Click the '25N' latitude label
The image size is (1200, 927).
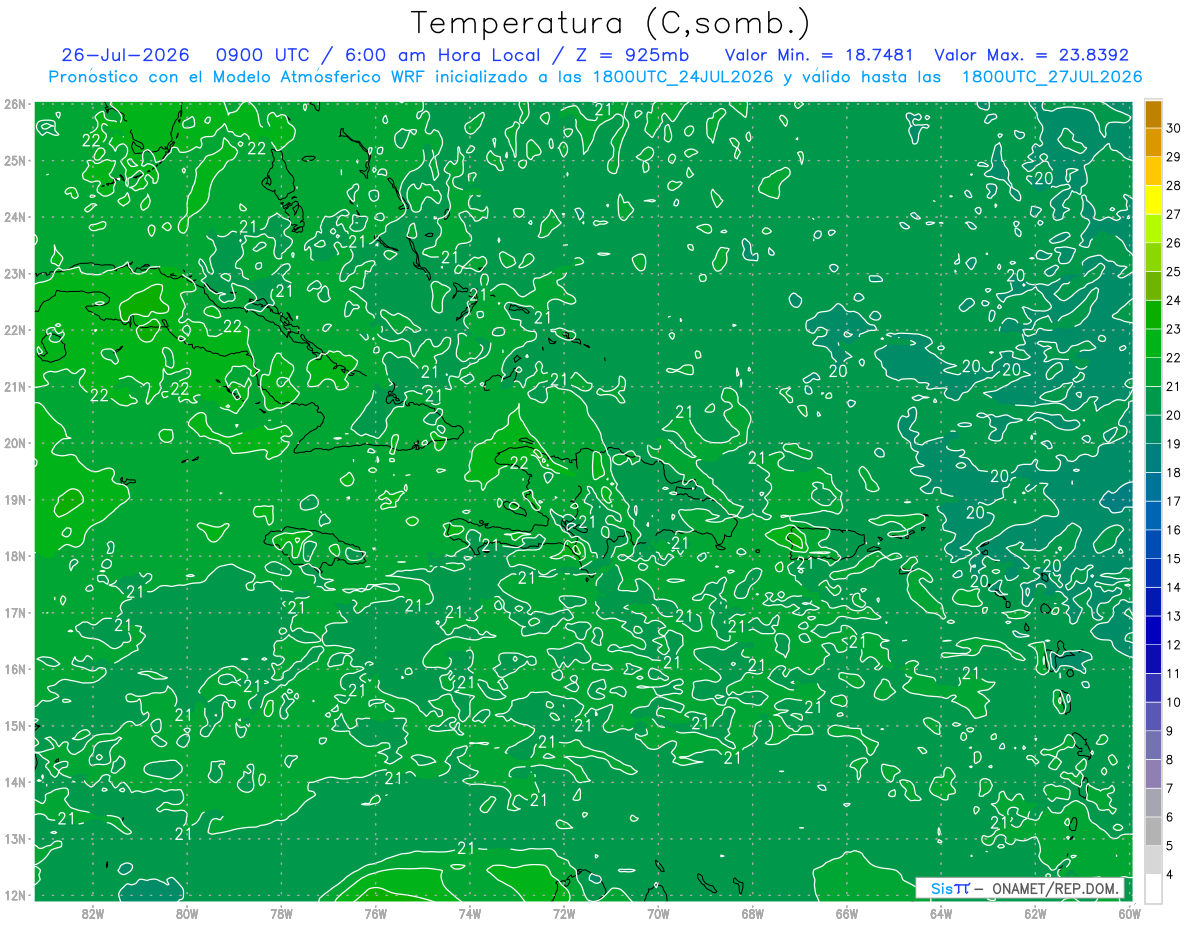coord(15,160)
